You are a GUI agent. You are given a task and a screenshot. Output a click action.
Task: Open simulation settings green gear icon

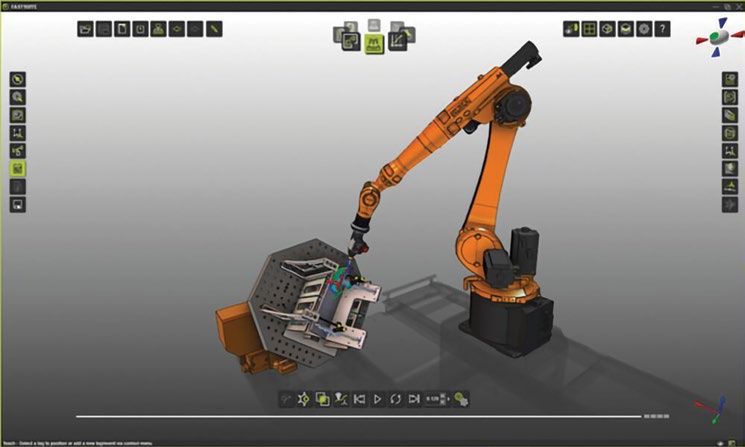(460, 399)
